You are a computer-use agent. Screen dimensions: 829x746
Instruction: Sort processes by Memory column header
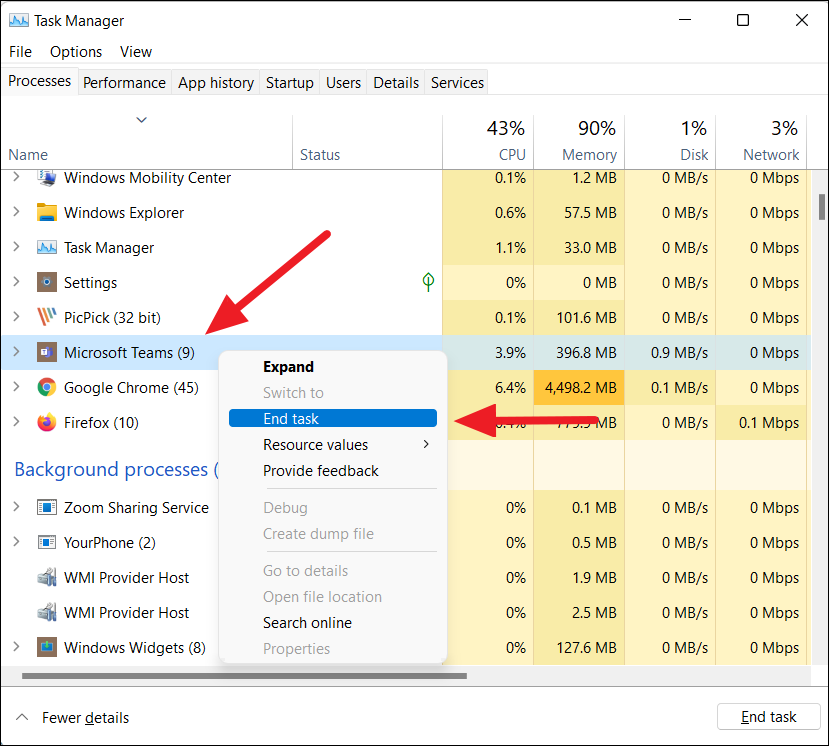tap(579, 141)
